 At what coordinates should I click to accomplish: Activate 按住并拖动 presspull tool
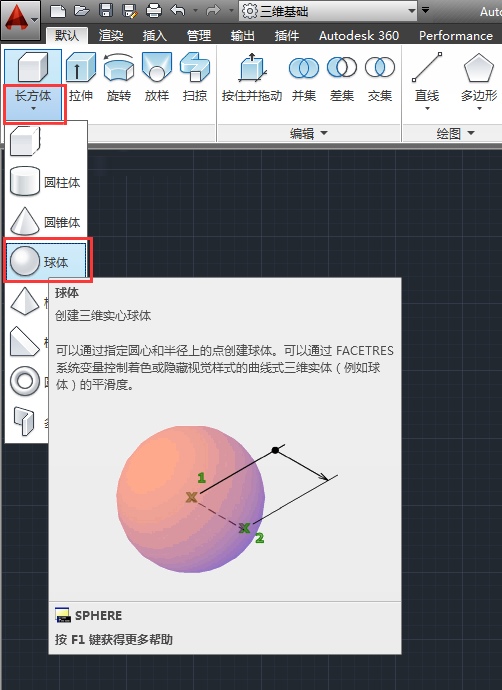point(252,77)
